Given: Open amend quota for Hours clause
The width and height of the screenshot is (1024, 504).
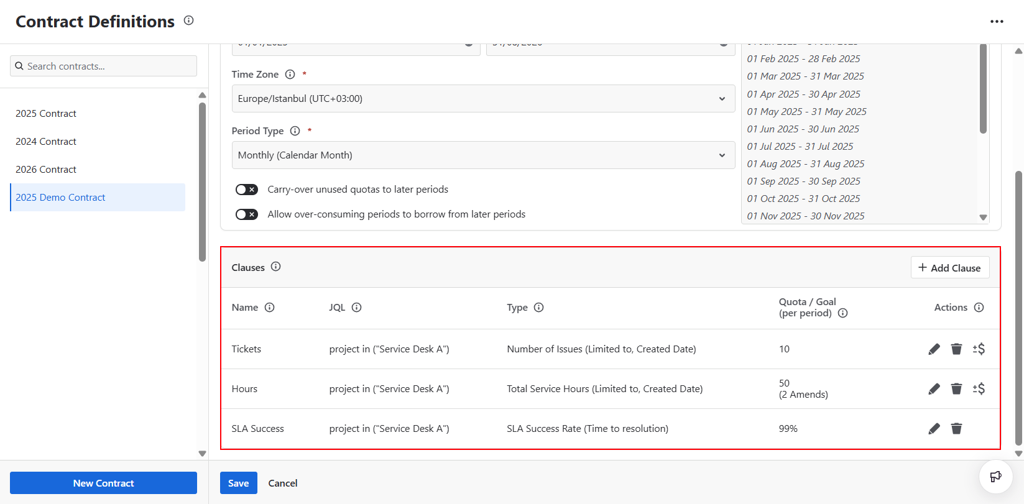Looking at the screenshot, I should [x=979, y=389].
